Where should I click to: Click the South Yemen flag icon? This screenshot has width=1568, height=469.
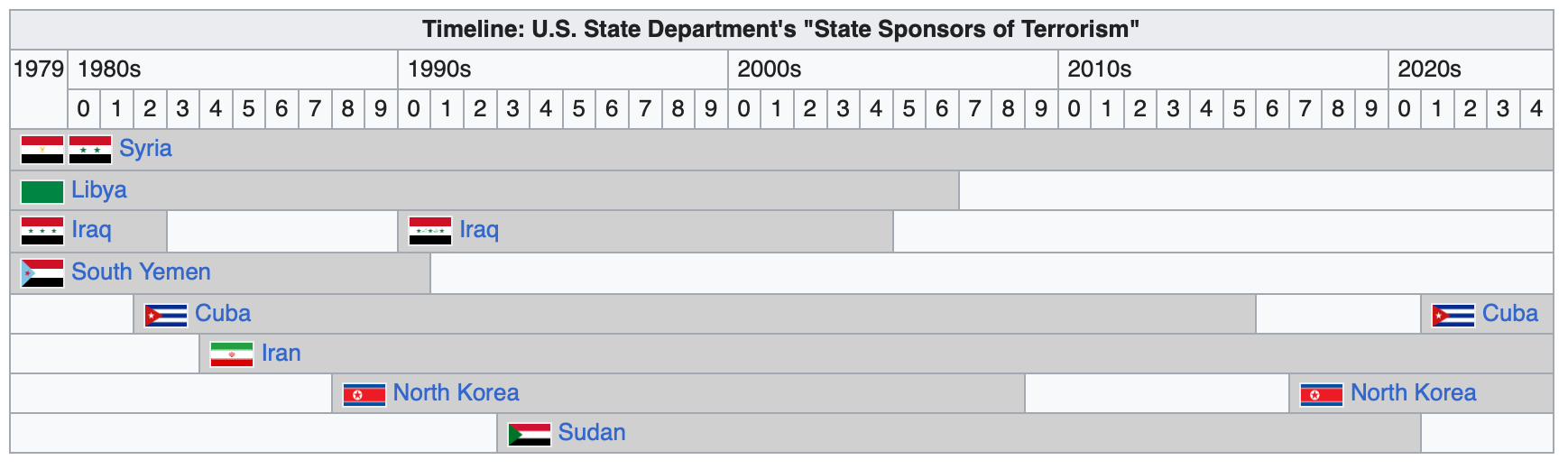pos(42,273)
